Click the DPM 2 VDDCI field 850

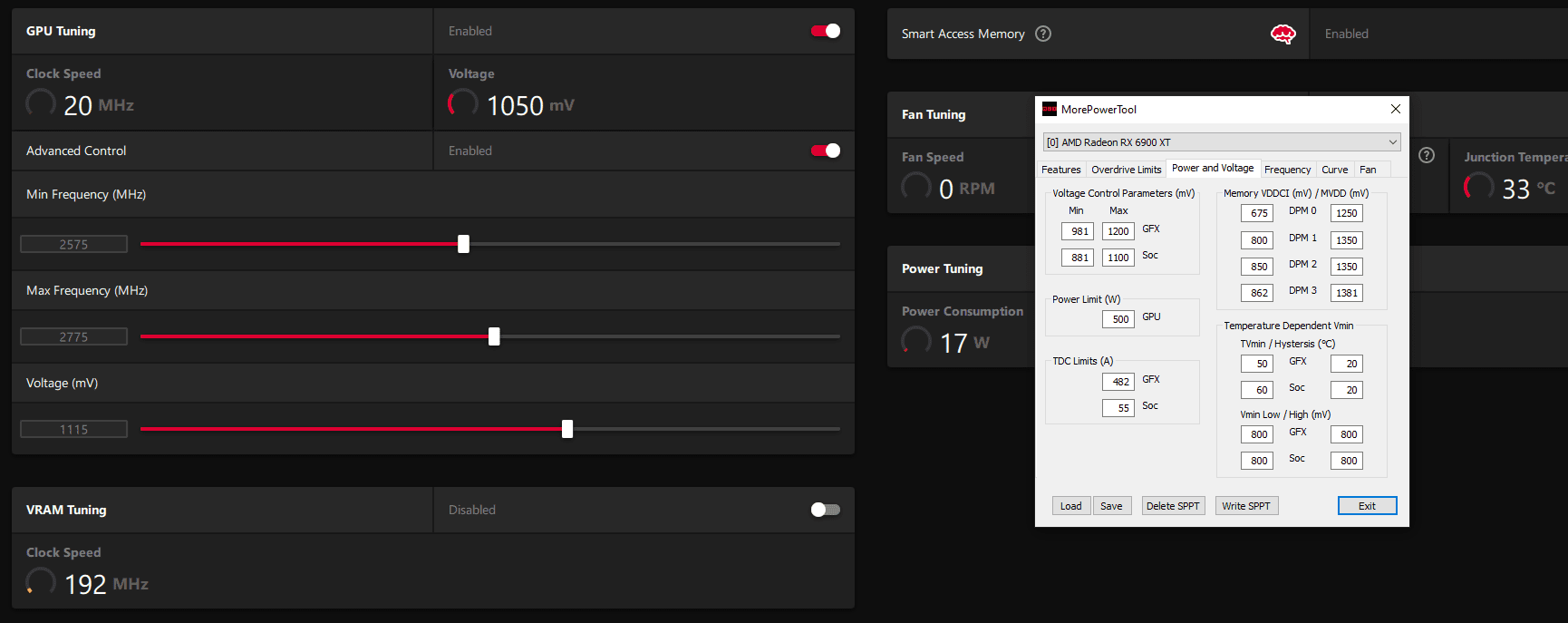1257,267
